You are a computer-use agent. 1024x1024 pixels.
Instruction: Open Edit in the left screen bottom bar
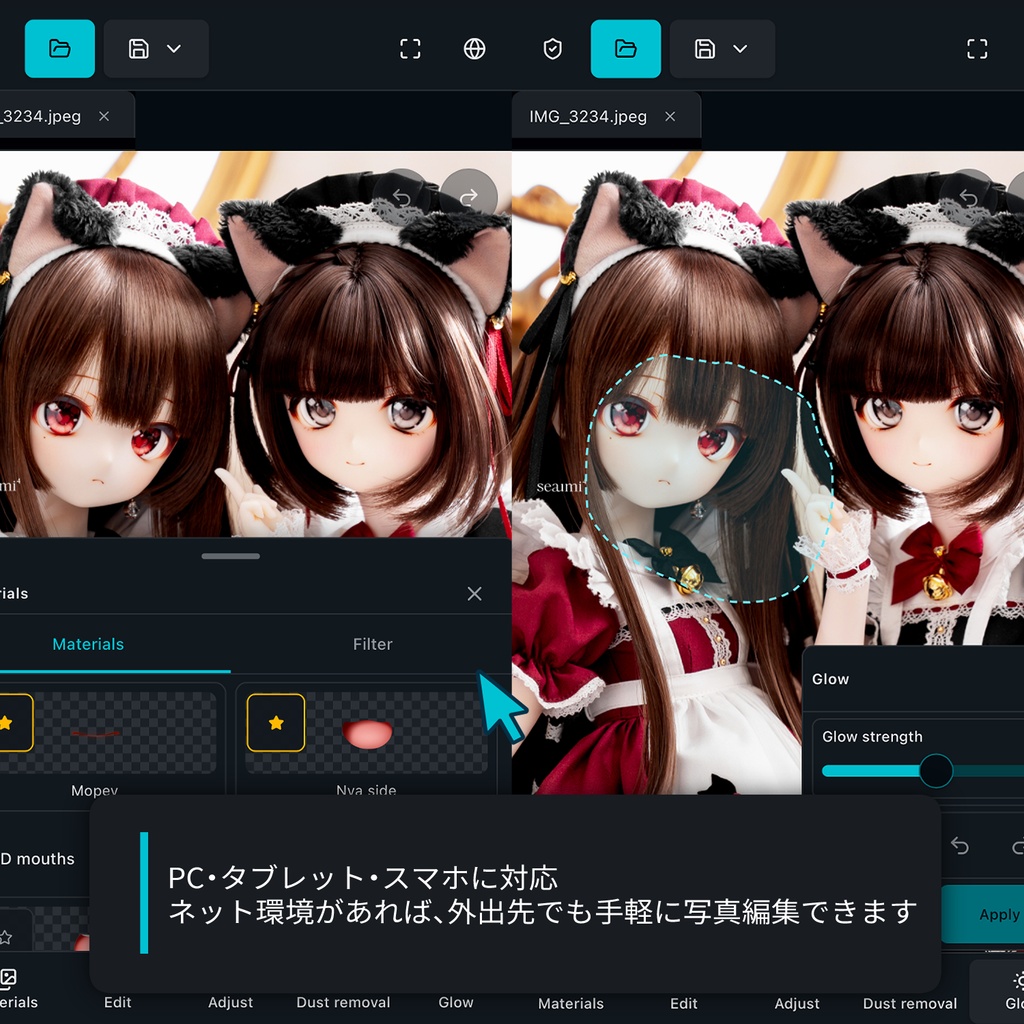point(118,1002)
